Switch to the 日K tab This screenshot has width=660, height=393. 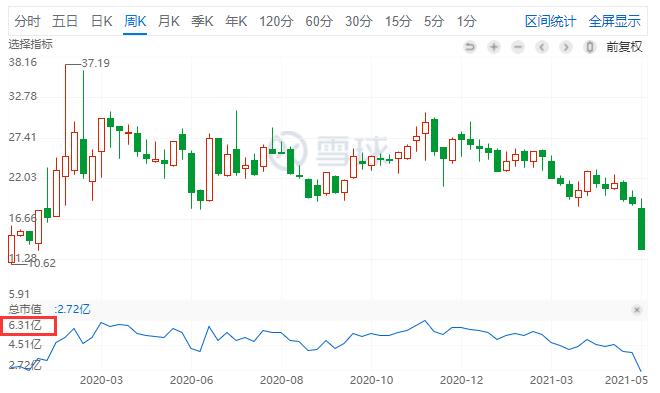[101, 21]
